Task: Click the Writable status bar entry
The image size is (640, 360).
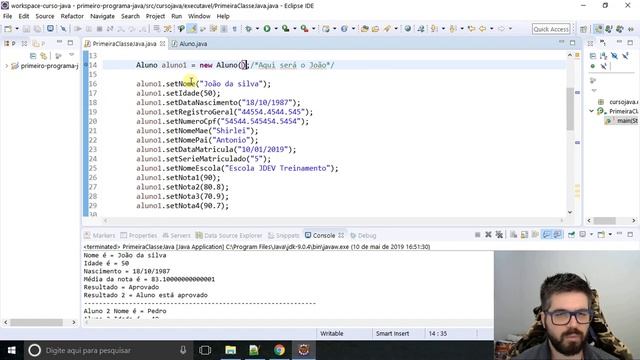Action: click(x=331, y=333)
